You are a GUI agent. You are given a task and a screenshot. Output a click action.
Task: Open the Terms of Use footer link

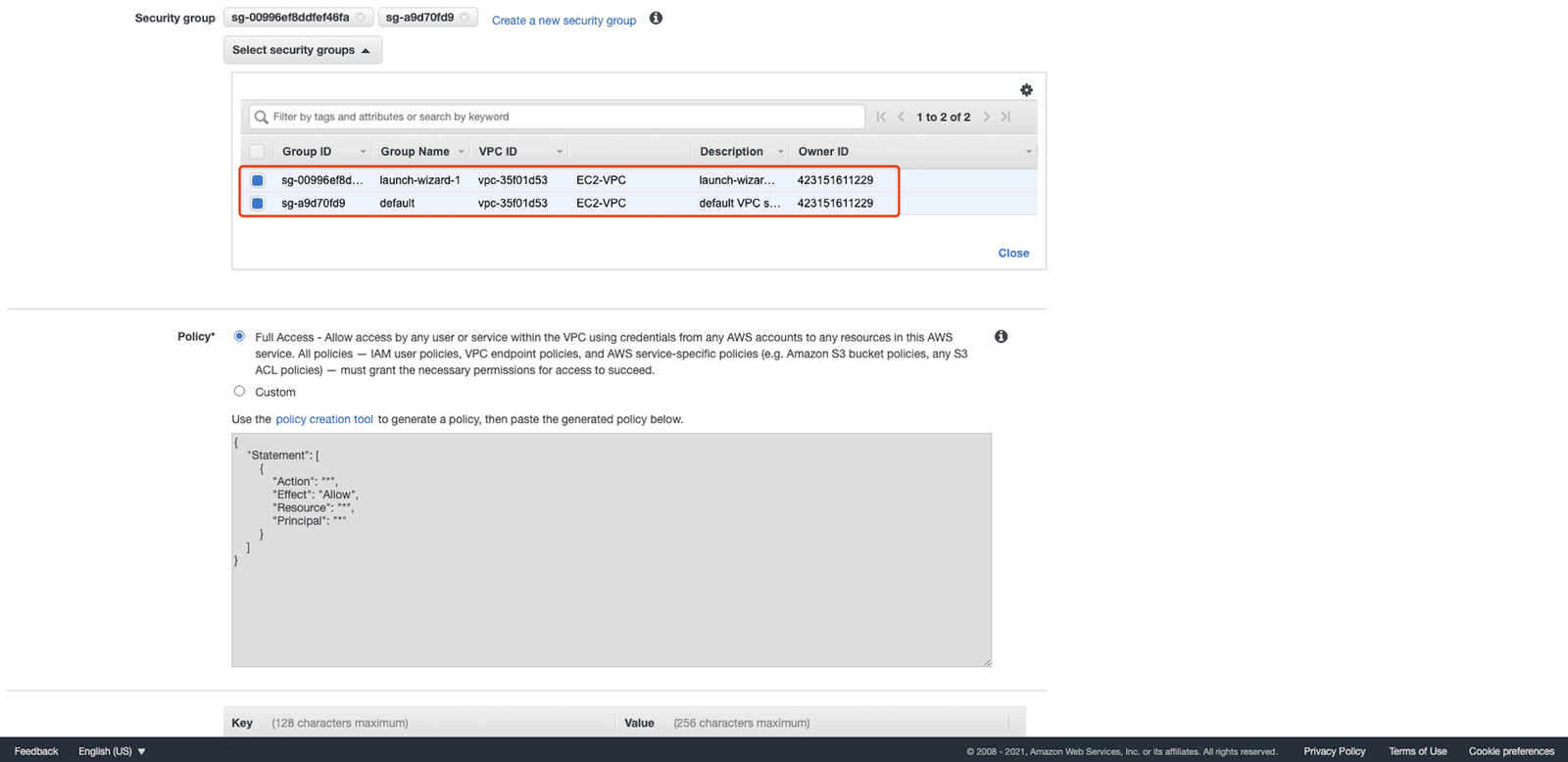coord(1417,751)
